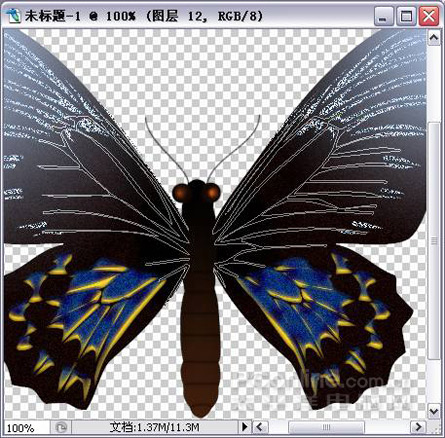Click the horizontal scrollbar thumb

pos(326,427)
